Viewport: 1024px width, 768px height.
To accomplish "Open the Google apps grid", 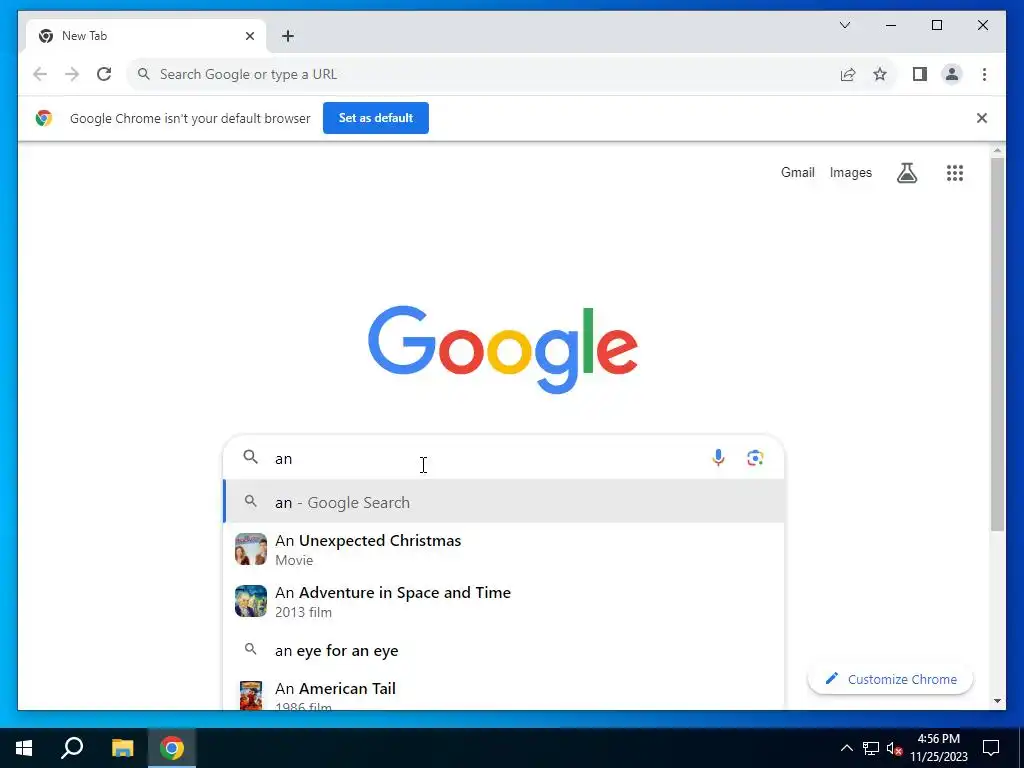I will pyautogui.click(x=955, y=173).
